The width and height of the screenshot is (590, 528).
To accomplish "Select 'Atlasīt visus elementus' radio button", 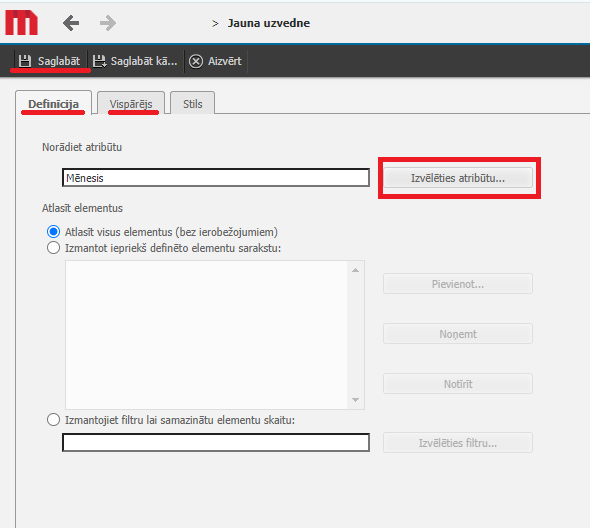I will pyautogui.click(x=53, y=232).
